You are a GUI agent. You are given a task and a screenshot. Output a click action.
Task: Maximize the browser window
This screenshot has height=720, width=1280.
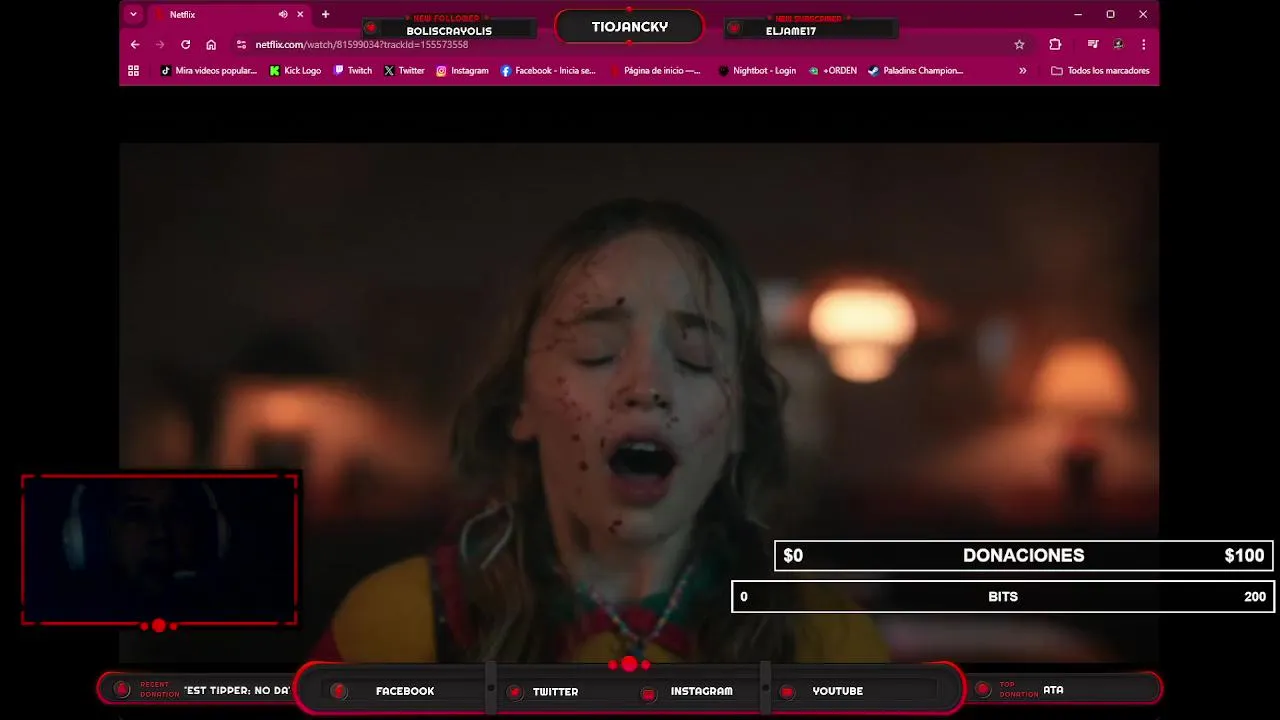pos(1110,14)
